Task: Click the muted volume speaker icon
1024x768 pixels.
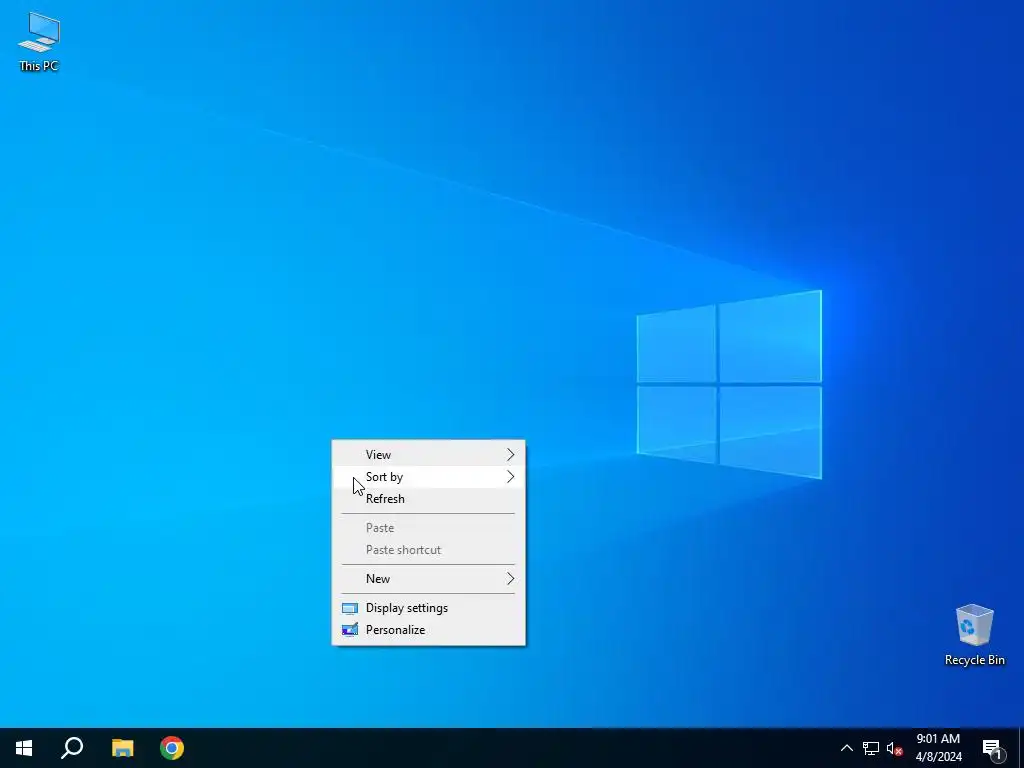Action: tap(894, 748)
